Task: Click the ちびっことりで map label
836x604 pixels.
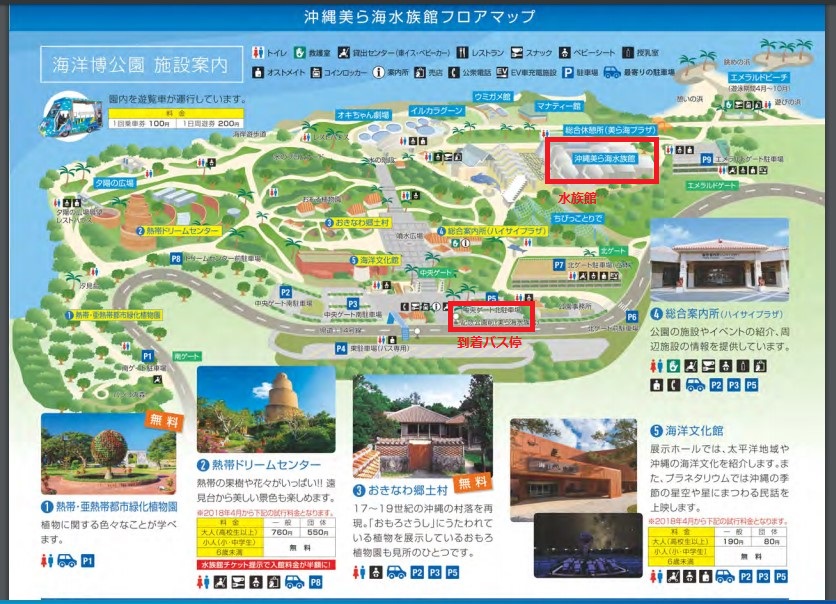Action: 578,218
